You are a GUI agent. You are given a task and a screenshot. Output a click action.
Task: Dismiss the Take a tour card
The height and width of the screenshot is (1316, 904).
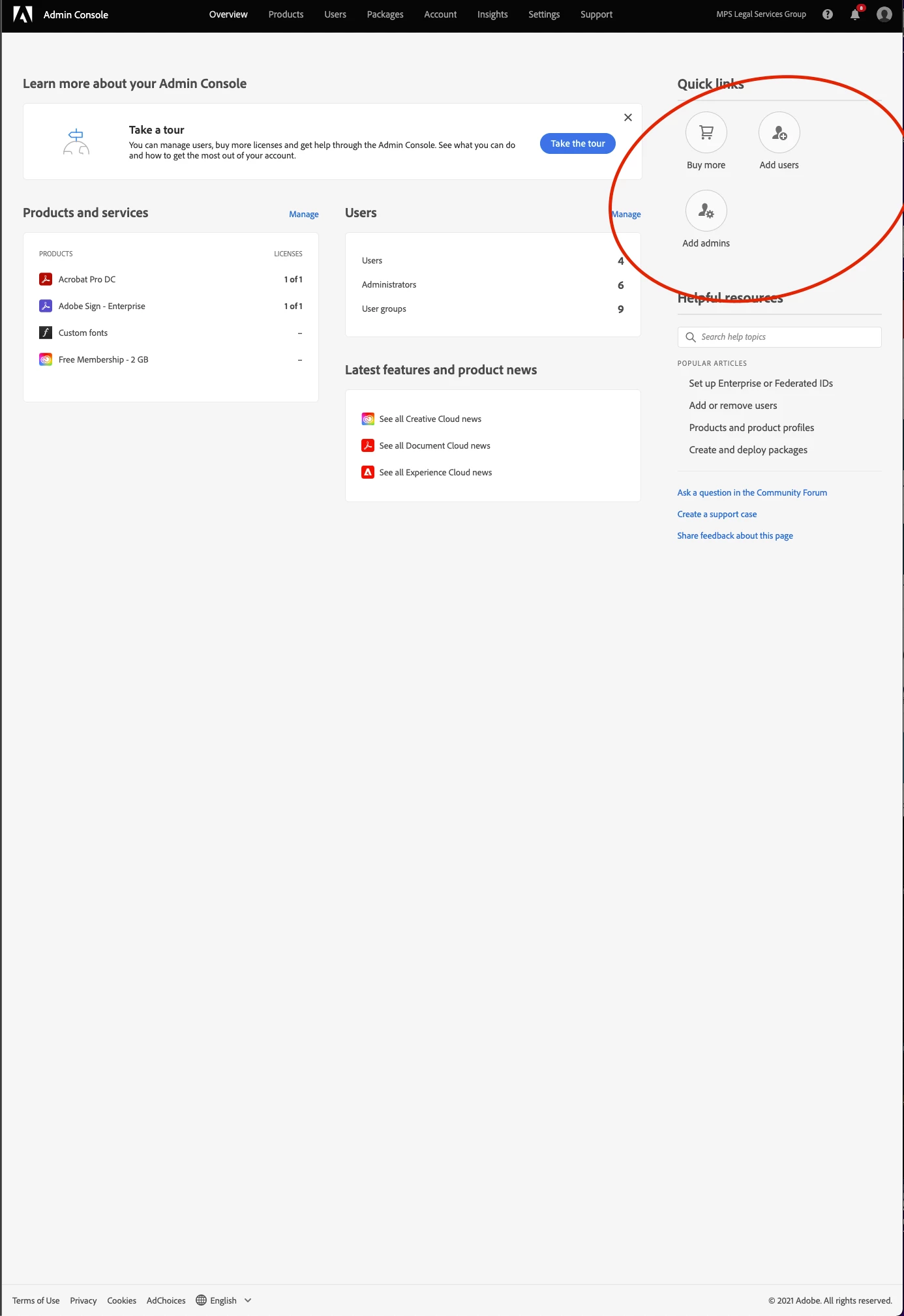(x=628, y=117)
